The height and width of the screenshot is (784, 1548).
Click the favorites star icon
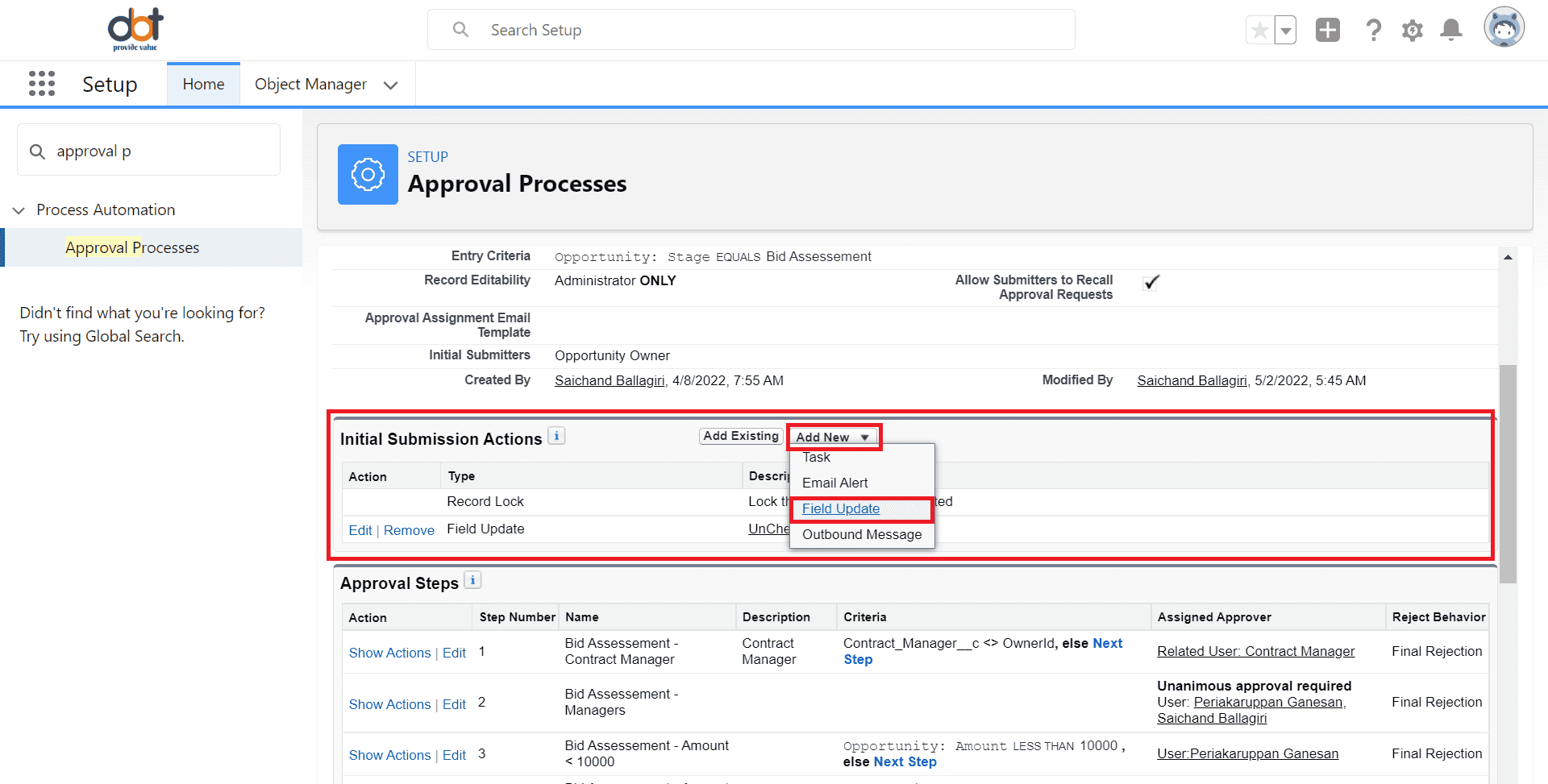pyautogui.click(x=1259, y=31)
